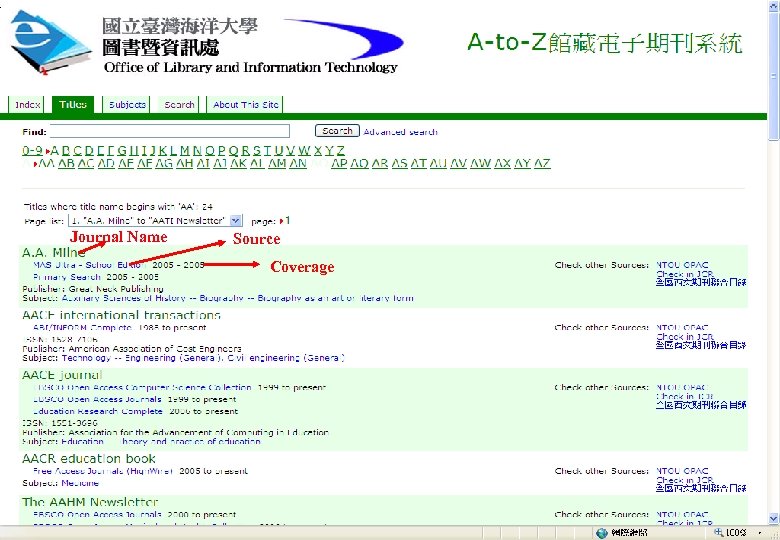The image size is (780, 540).
Task: Click the zoom level control in status bar
Action: (x=735, y=533)
